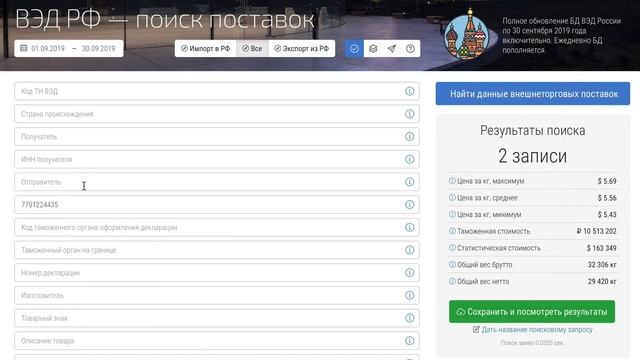
Task: Click the info icon for Товарный знак
Action: click(x=409, y=318)
